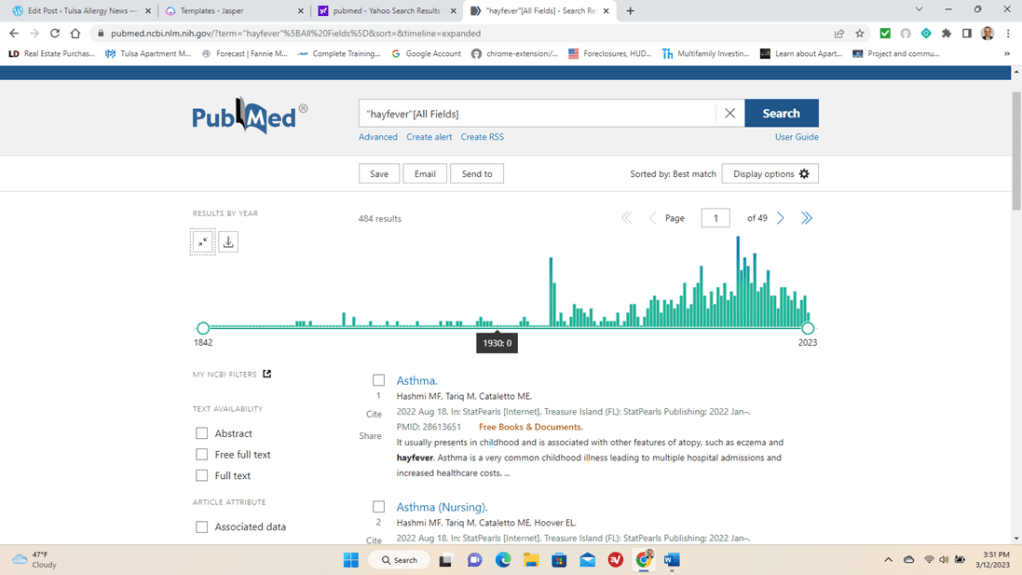Grab the 1842 timeline slider handle
The image size is (1022, 575).
point(203,328)
